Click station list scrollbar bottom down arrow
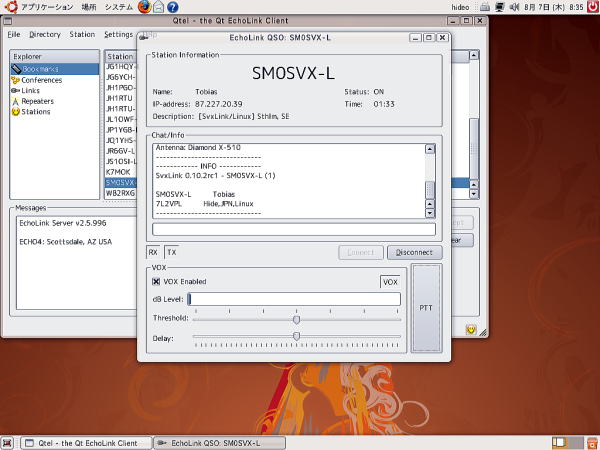The height and width of the screenshot is (450, 600). pos(474,194)
